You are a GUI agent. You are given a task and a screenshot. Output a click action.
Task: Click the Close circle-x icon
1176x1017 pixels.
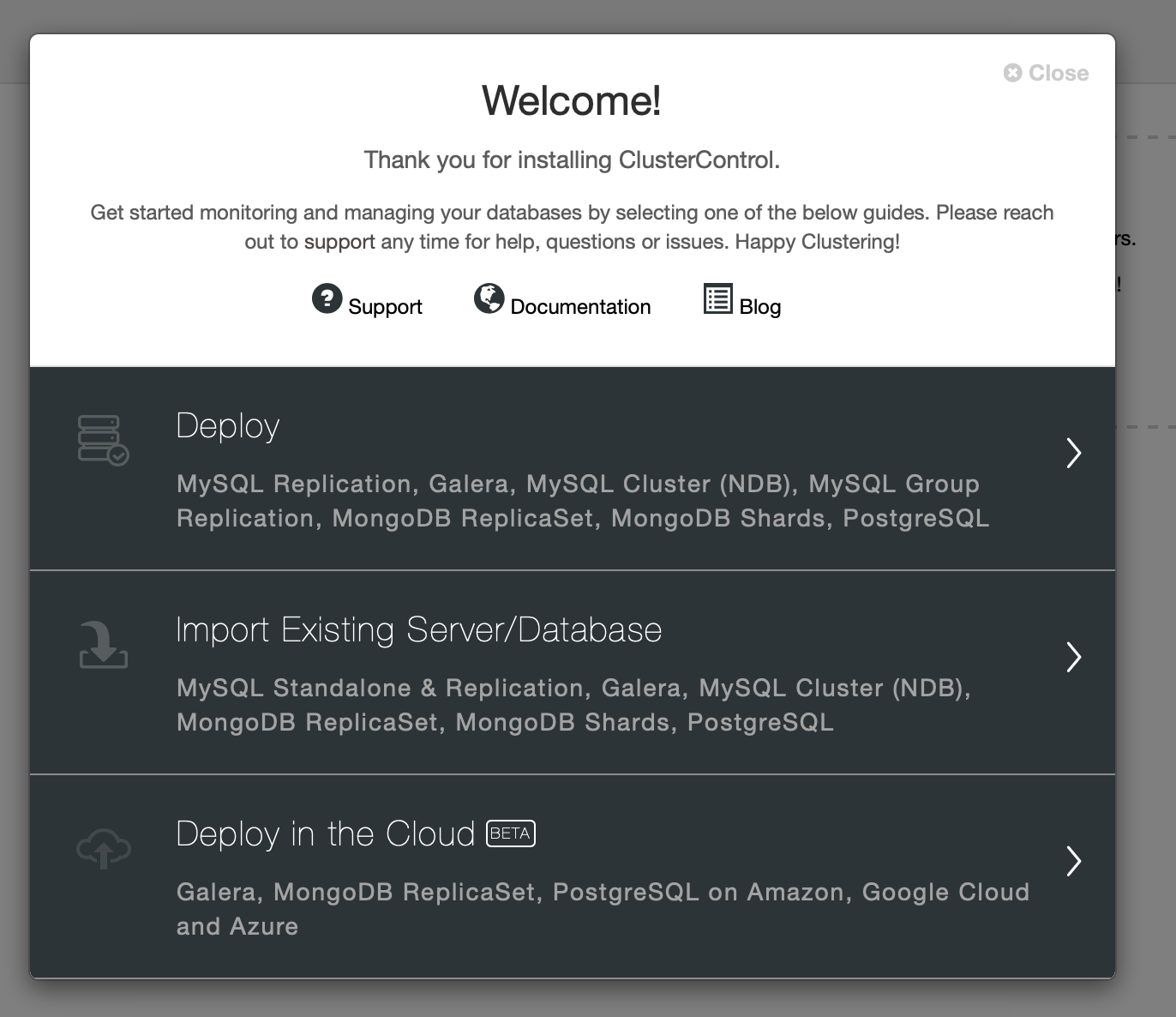[1013, 73]
